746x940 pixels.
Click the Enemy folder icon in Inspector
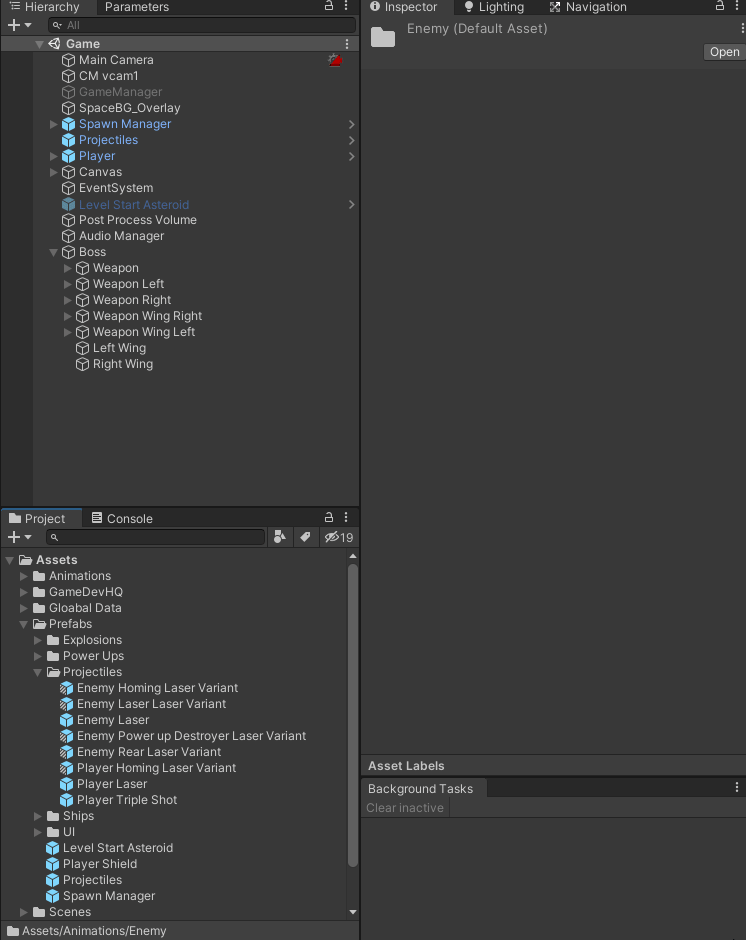click(x=383, y=37)
